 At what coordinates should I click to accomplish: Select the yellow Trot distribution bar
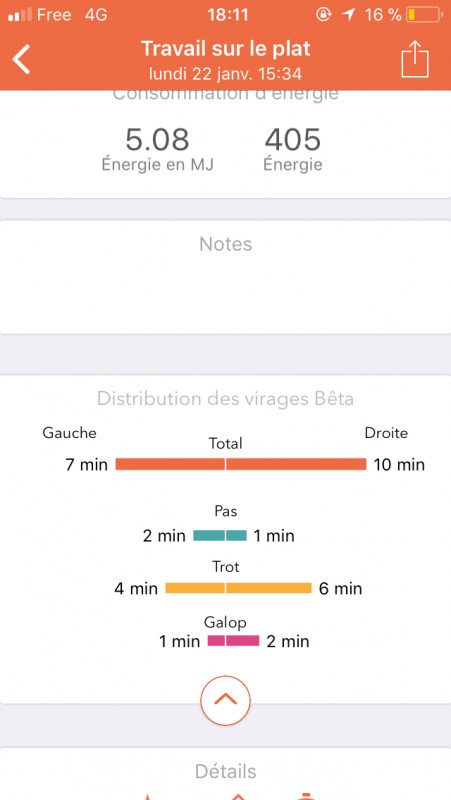coord(238,588)
